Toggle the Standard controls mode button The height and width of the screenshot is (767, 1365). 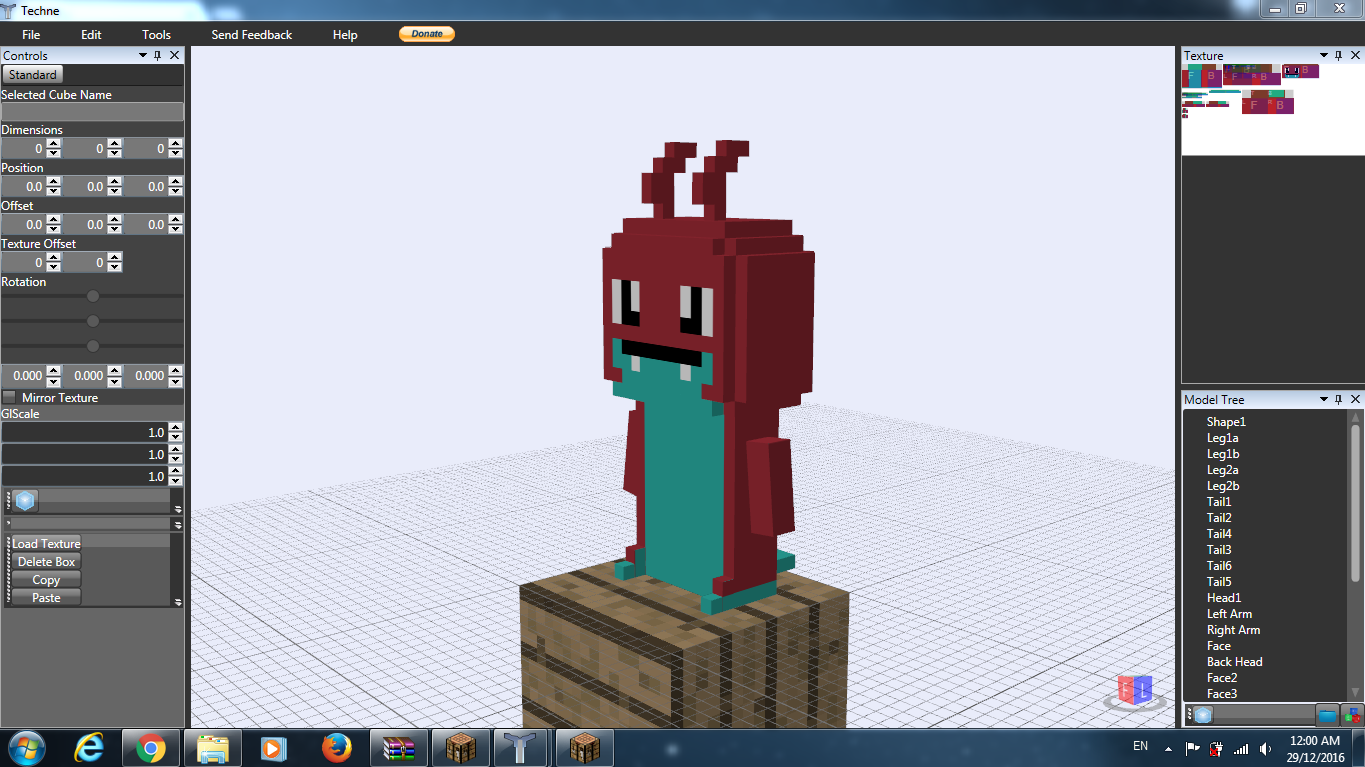32,74
